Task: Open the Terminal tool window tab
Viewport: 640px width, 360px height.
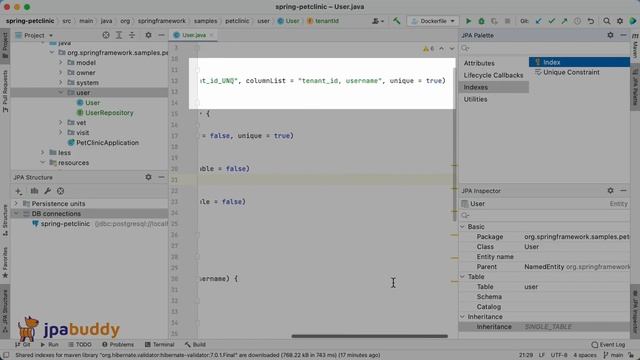Action: pos(159,344)
